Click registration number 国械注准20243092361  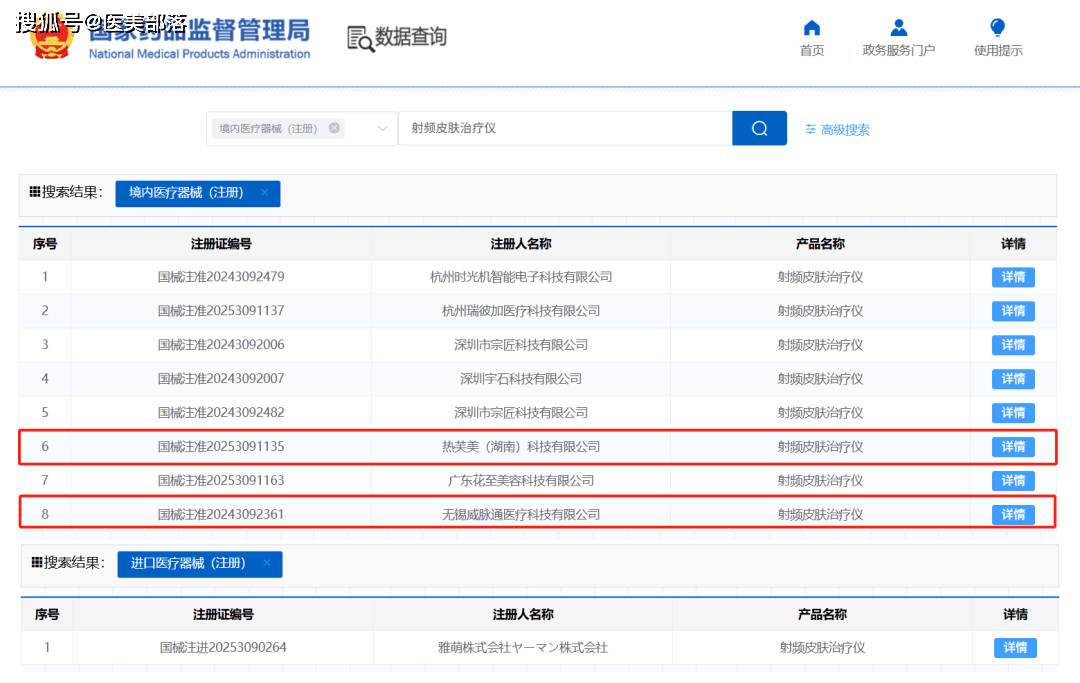[x=221, y=514]
